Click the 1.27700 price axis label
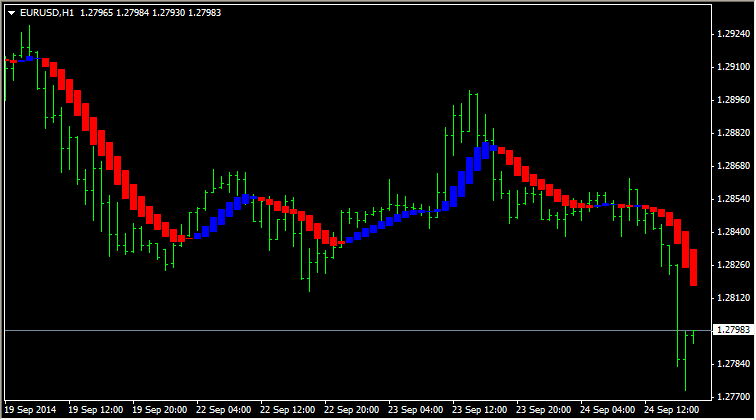Viewport: 756px width, 420px height. (733, 397)
